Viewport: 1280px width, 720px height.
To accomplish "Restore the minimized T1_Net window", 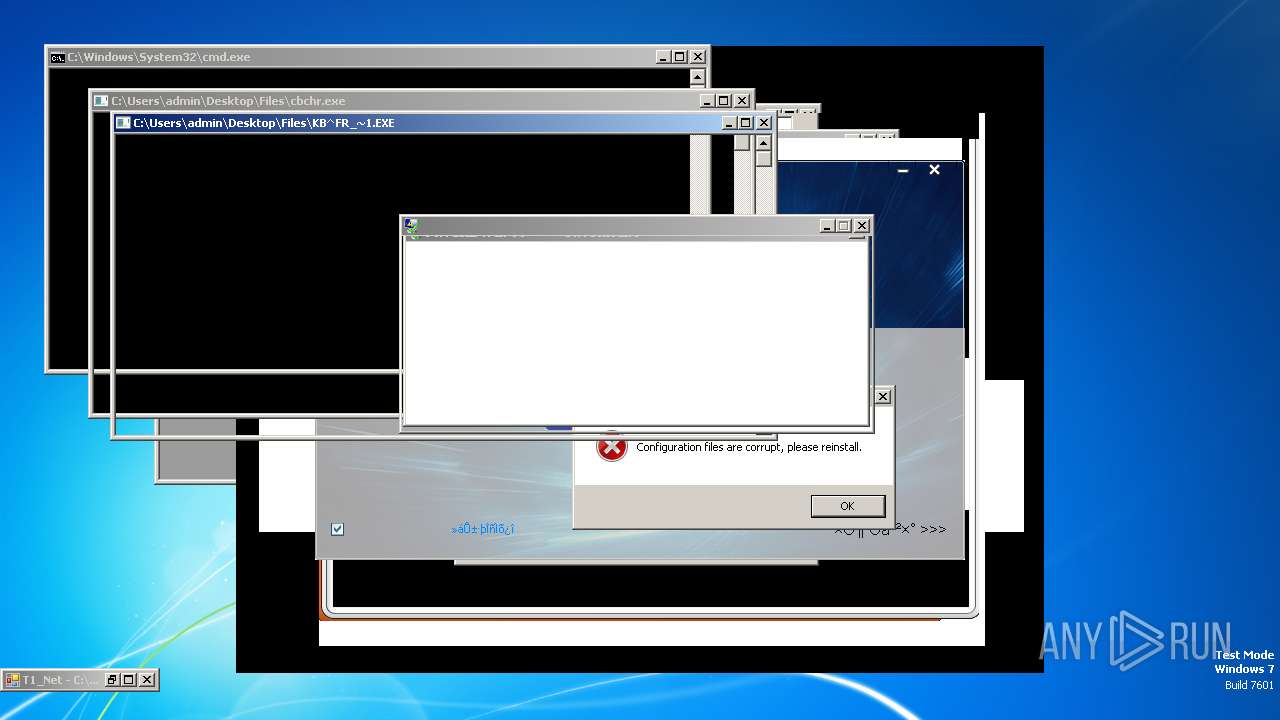I will [112, 680].
